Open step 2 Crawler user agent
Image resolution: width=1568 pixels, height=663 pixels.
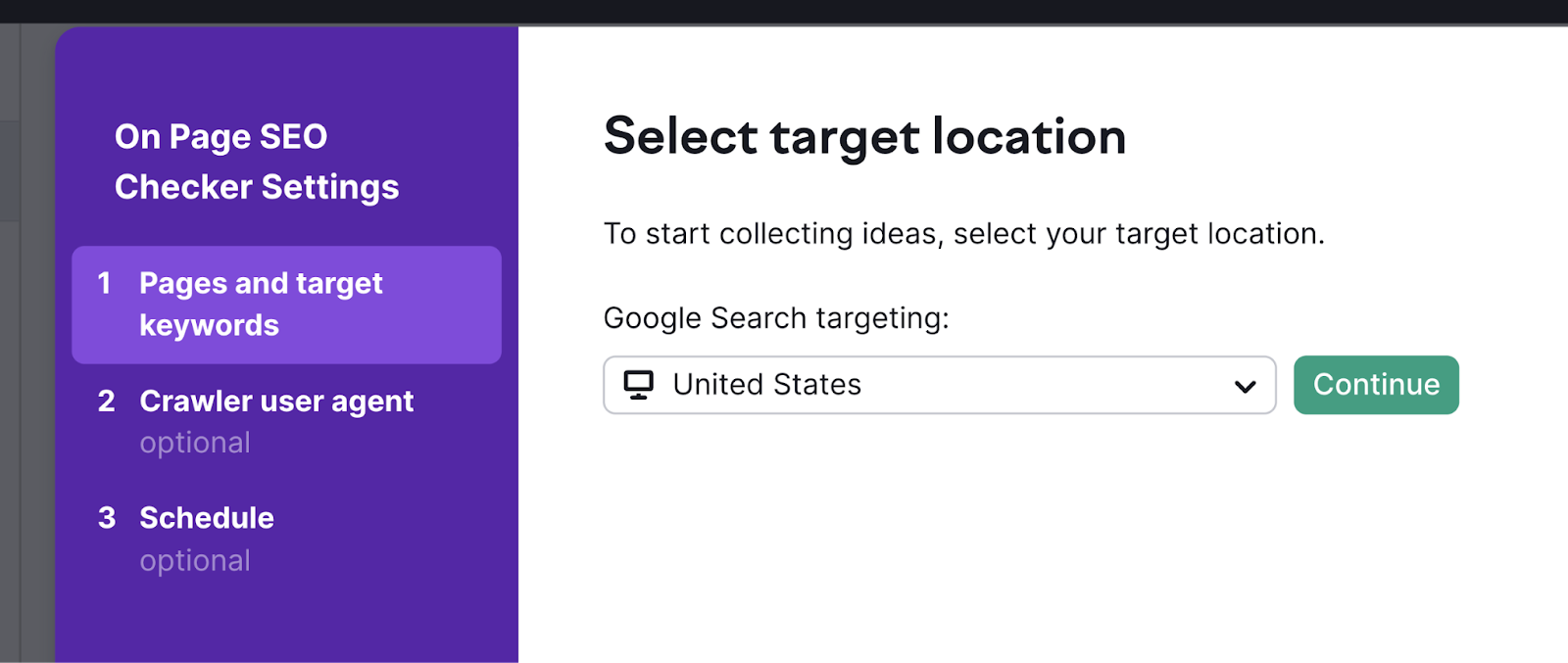[x=276, y=401]
